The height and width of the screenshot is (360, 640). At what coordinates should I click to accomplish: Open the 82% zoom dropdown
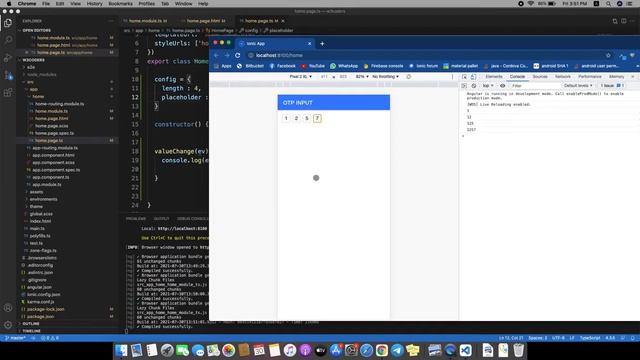362,77
